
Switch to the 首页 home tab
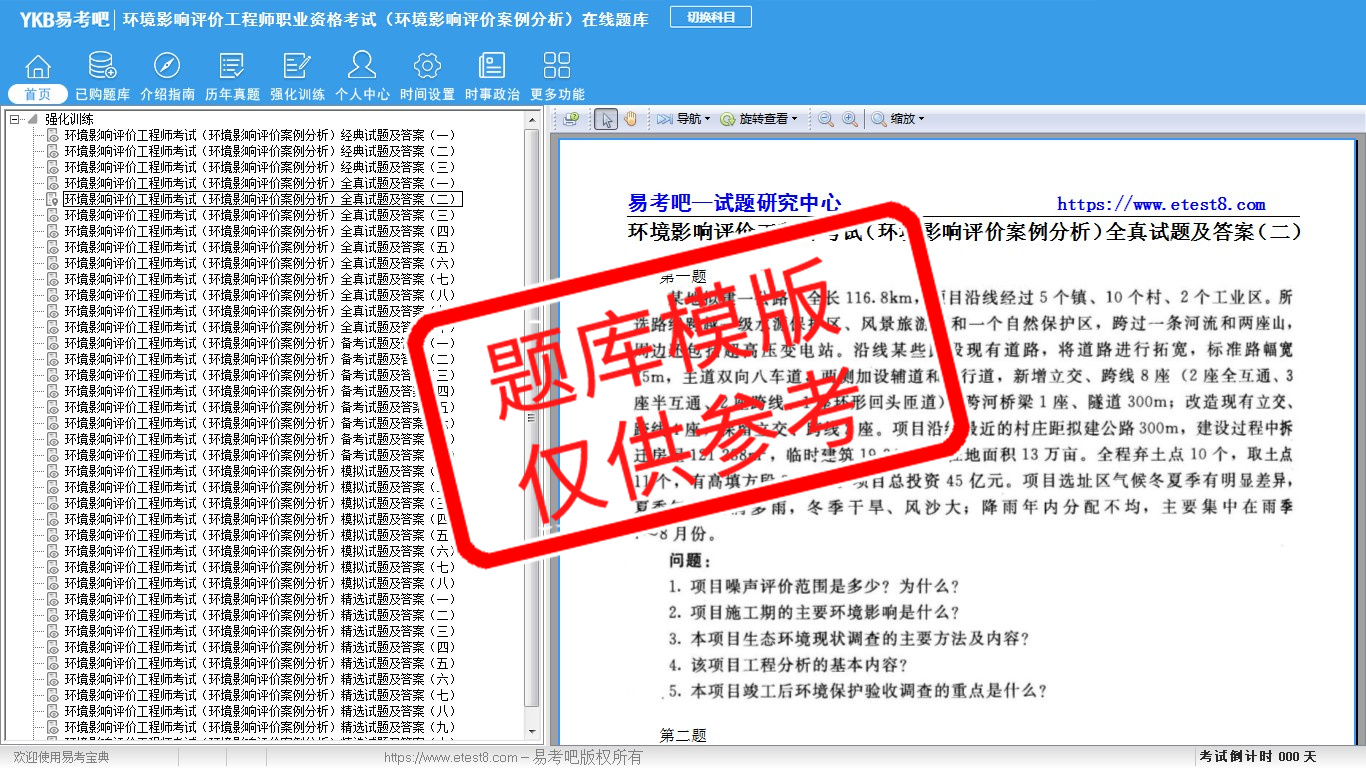38,94
